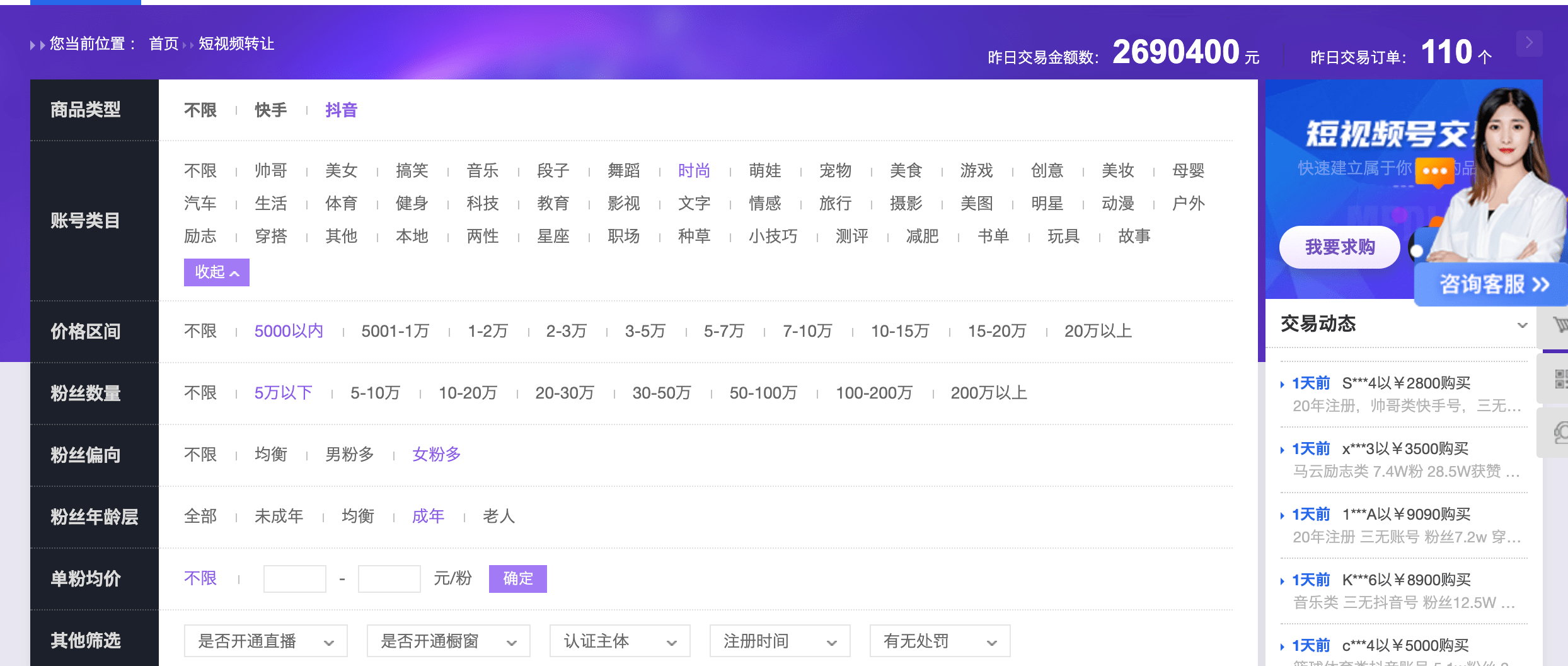Open the 认证主体 dropdown
The image size is (1568, 666).
[619, 641]
